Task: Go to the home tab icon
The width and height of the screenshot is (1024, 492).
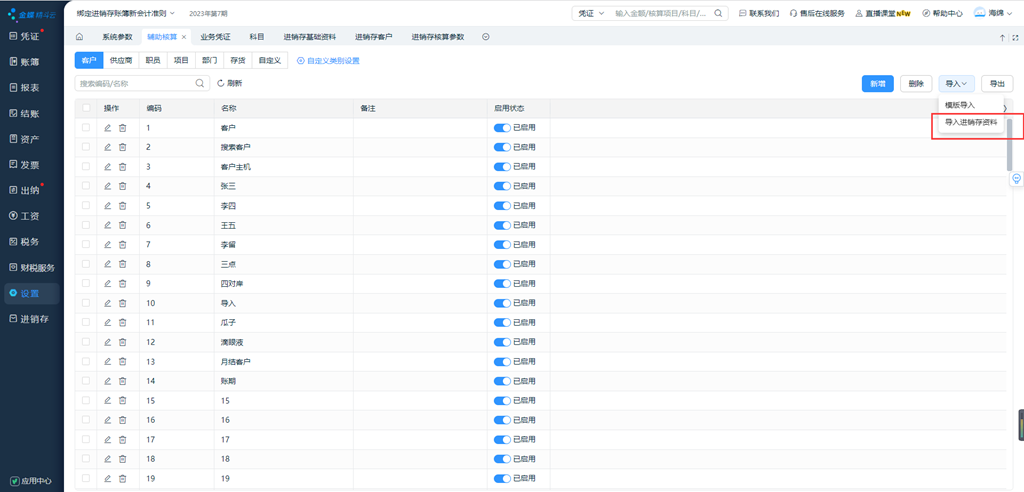Action: coord(79,37)
